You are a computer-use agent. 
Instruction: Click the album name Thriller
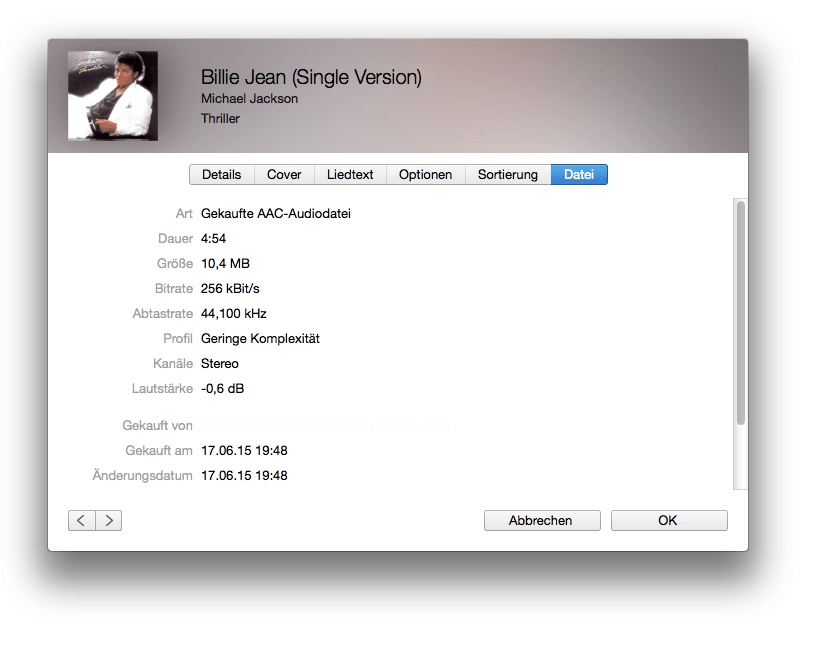[x=220, y=119]
